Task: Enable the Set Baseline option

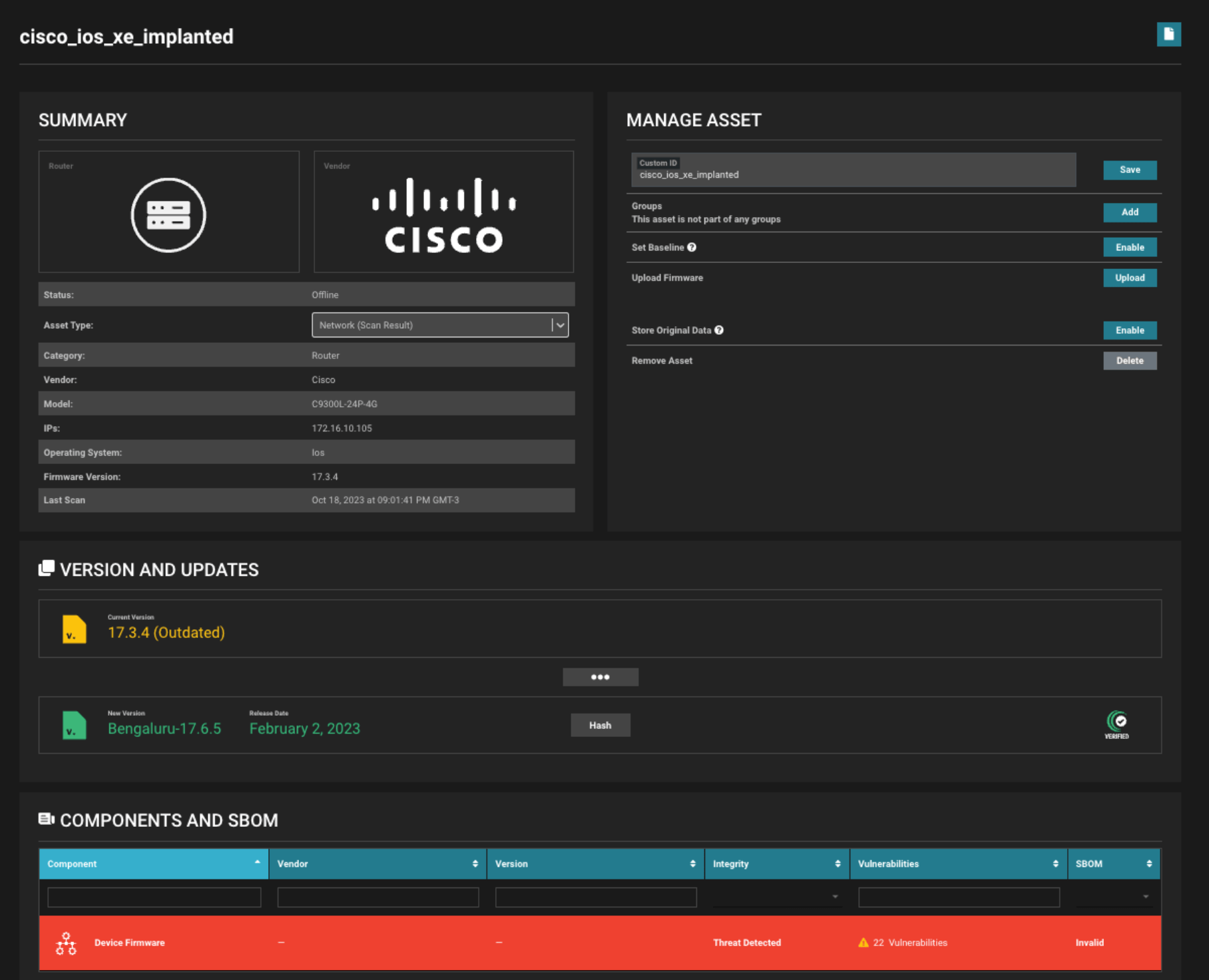Action: coord(1130,247)
